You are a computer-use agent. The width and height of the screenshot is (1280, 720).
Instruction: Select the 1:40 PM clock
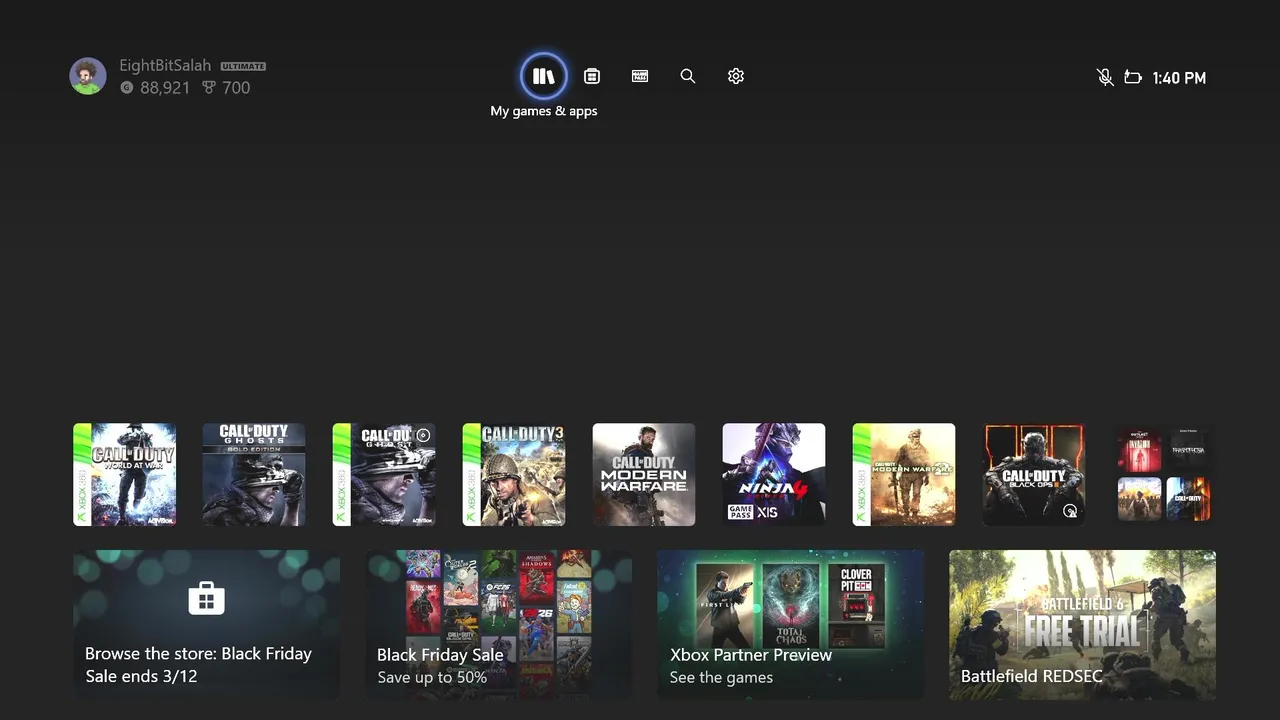(x=1179, y=78)
